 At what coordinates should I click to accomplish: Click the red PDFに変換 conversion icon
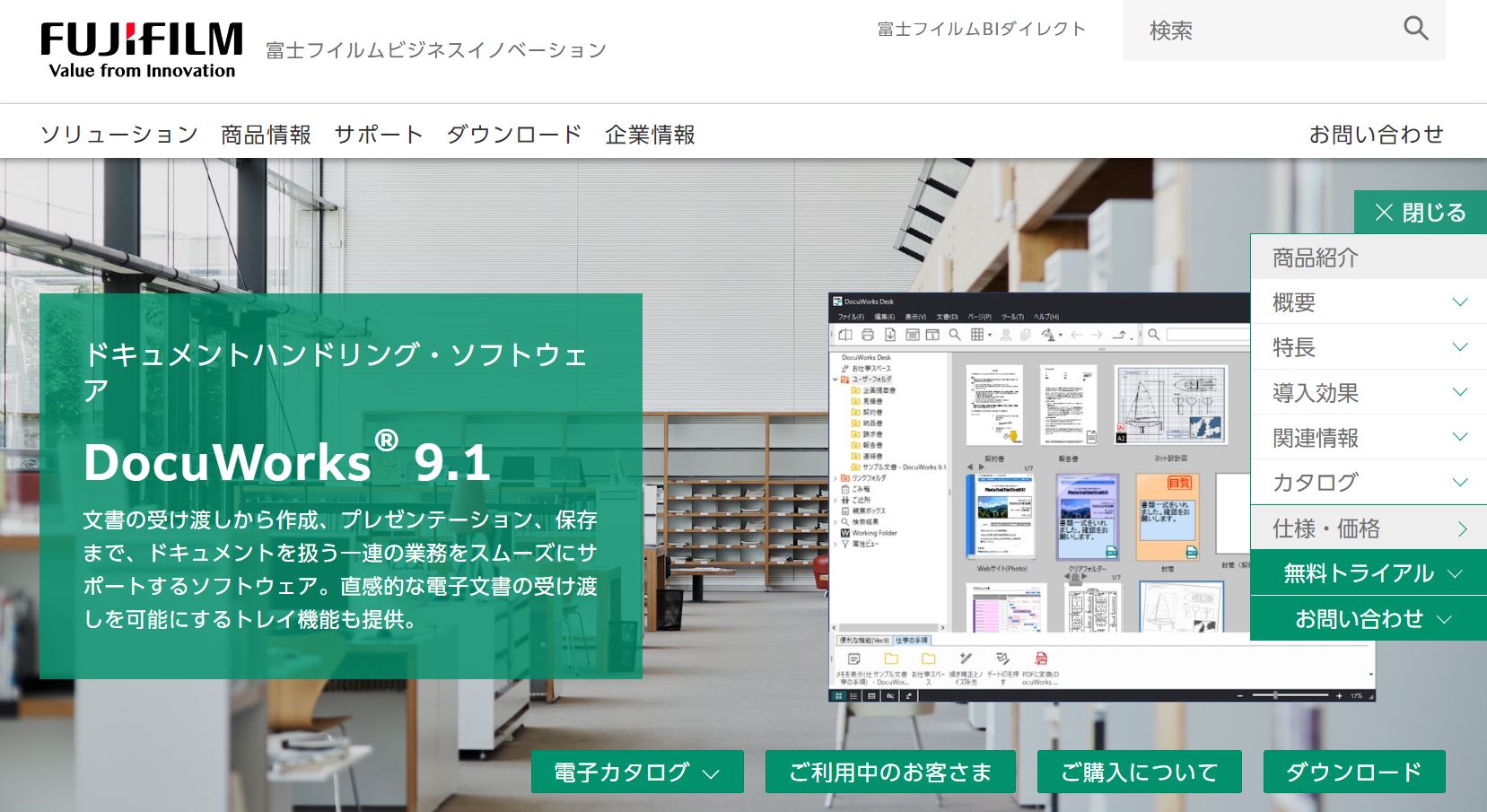pyautogui.click(x=1040, y=659)
